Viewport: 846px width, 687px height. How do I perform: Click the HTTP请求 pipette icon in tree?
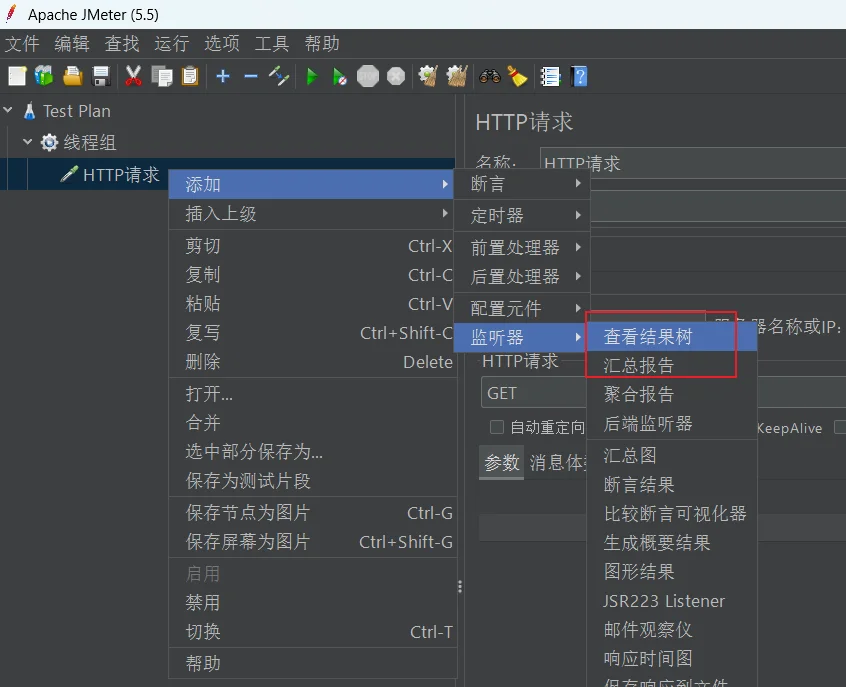pyautogui.click(x=69, y=174)
